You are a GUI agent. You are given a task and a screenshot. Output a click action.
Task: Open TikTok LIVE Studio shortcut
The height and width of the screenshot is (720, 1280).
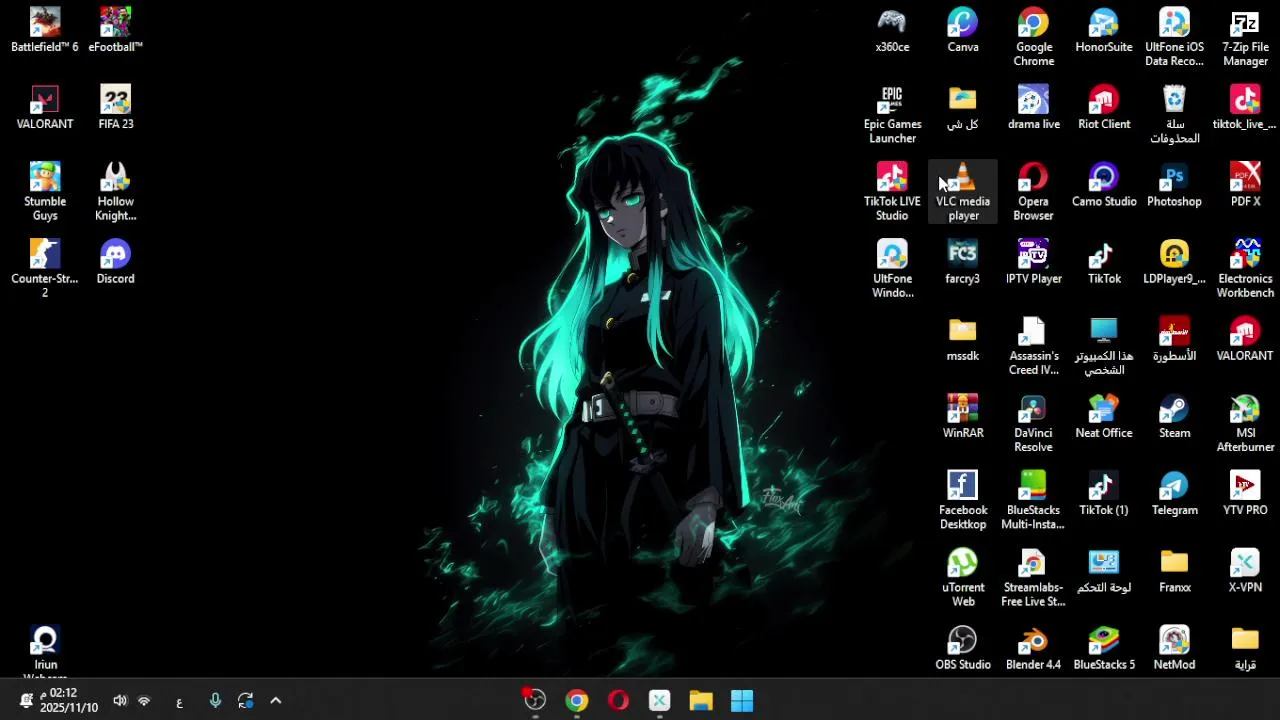[892, 191]
